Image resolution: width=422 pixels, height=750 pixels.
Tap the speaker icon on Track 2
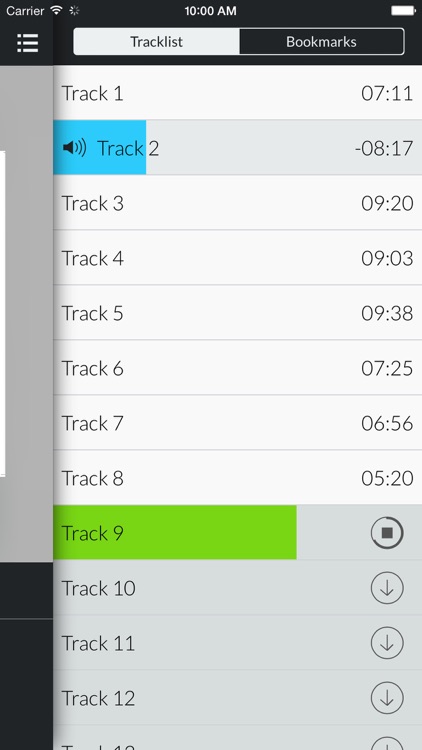point(75,148)
